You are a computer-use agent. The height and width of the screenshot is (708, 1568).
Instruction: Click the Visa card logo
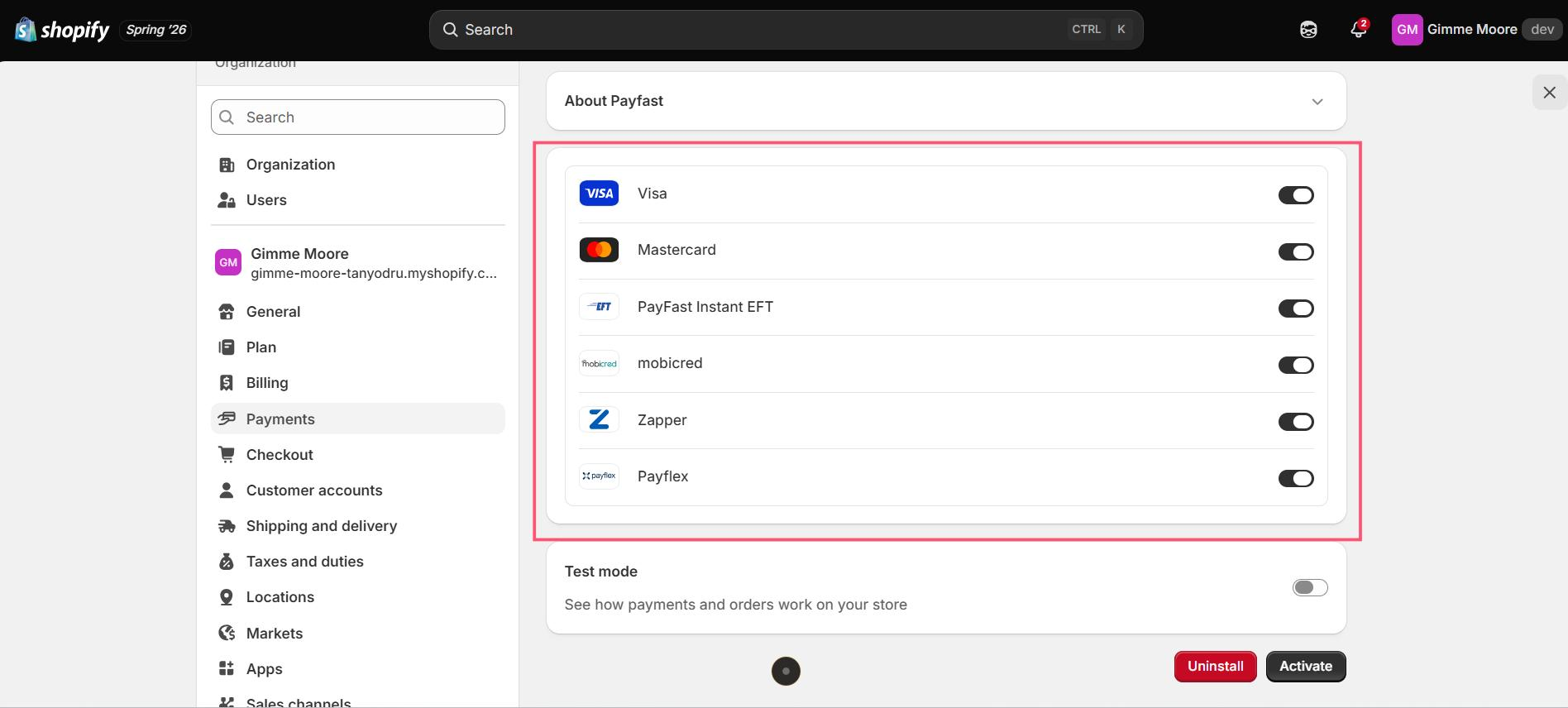(599, 194)
